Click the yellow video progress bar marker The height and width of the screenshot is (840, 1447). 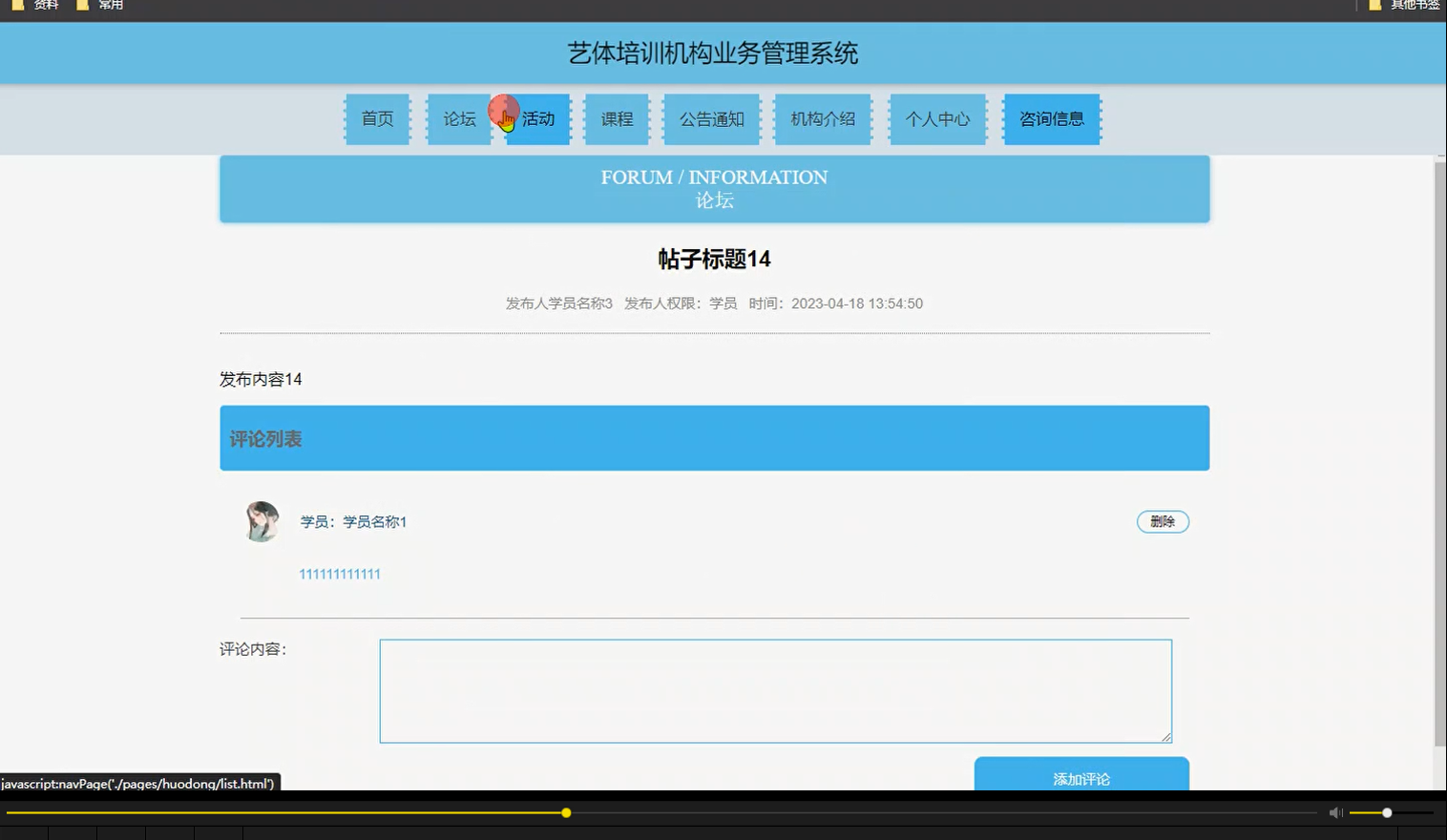point(565,812)
